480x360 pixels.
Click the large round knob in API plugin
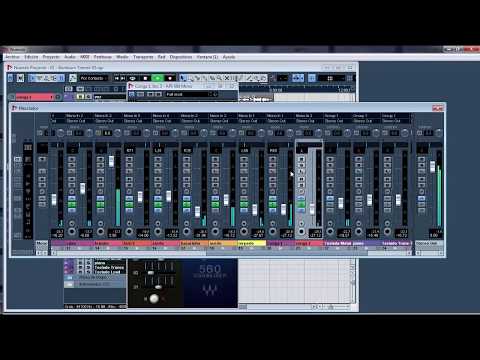(154, 298)
